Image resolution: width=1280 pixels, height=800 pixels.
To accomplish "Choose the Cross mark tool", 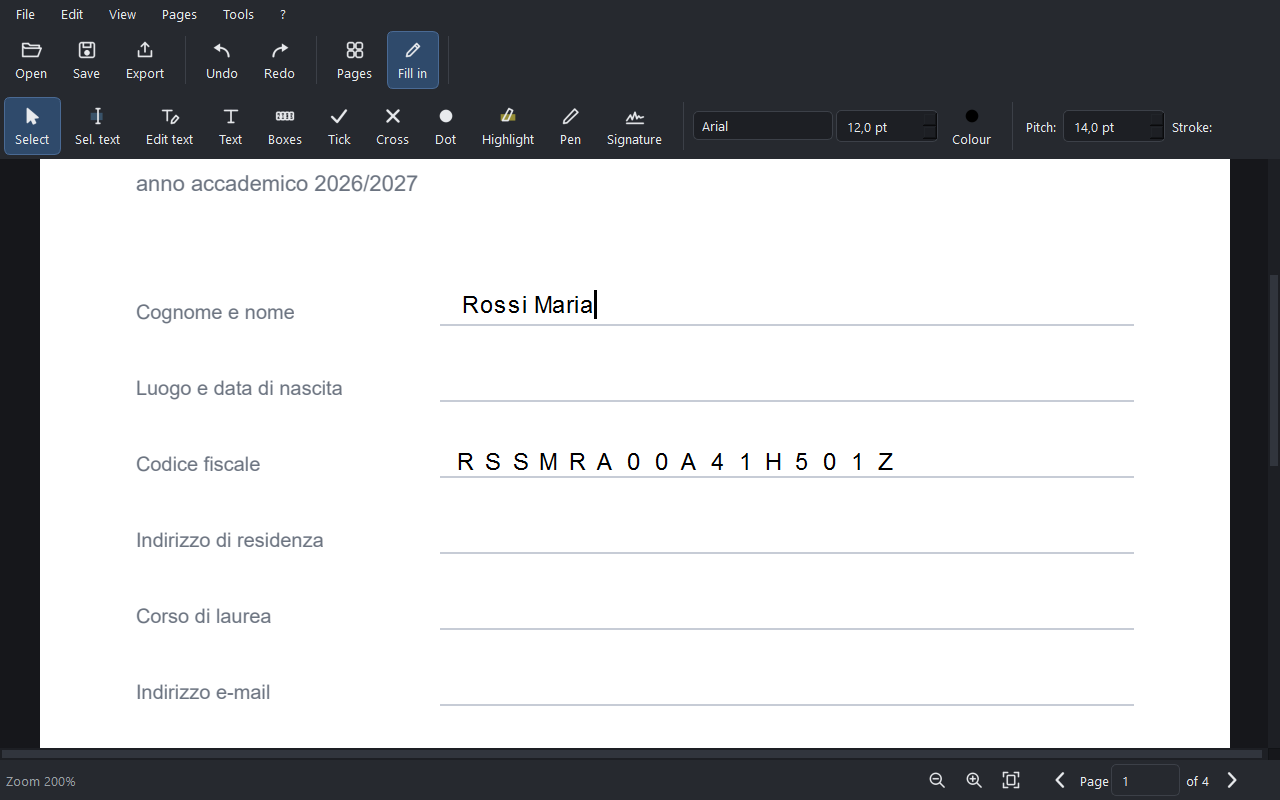I will click(392, 126).
